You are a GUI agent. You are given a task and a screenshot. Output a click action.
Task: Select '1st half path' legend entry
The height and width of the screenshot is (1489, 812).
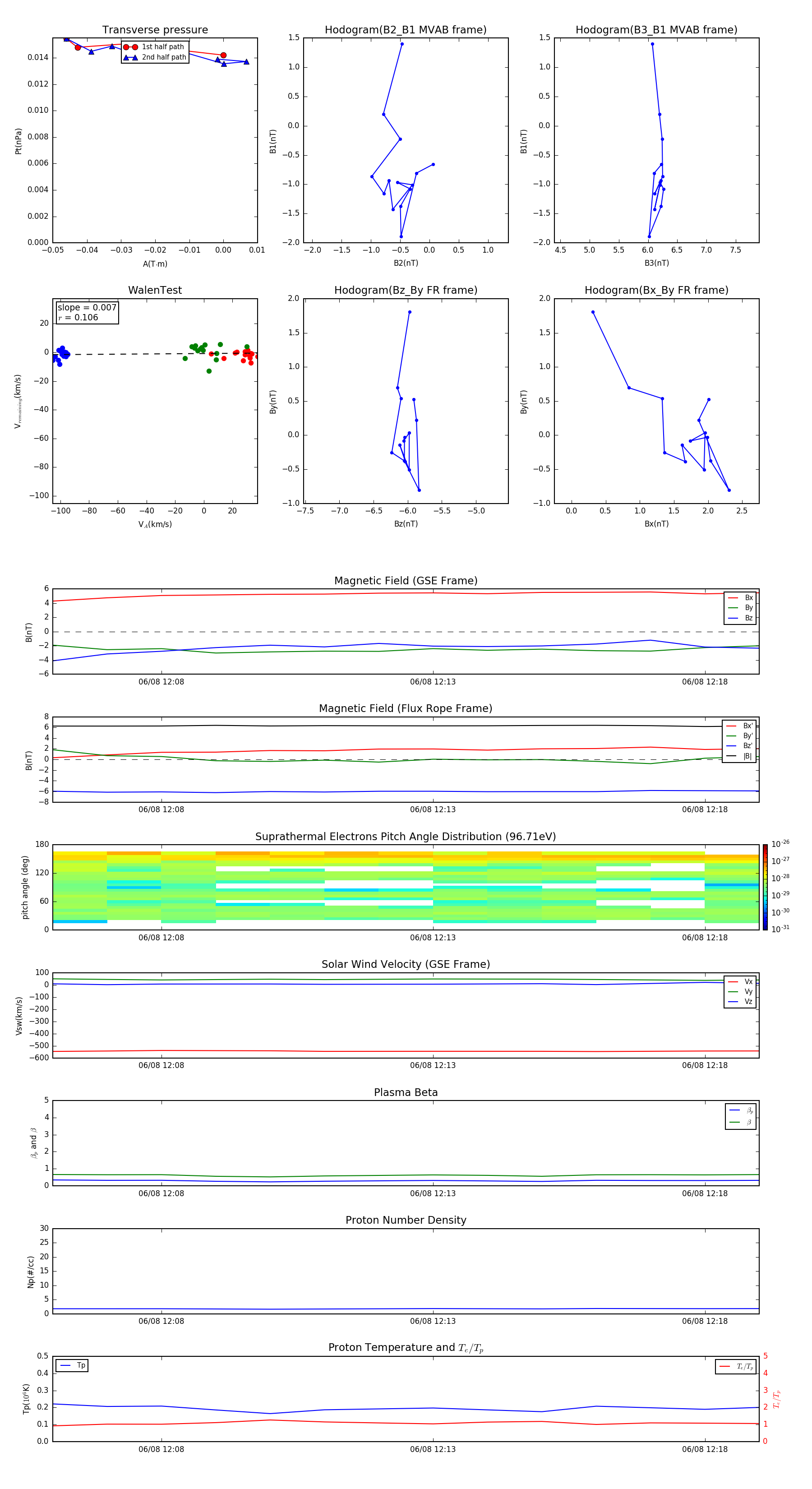pyautogui.click(x=154, y=47)
